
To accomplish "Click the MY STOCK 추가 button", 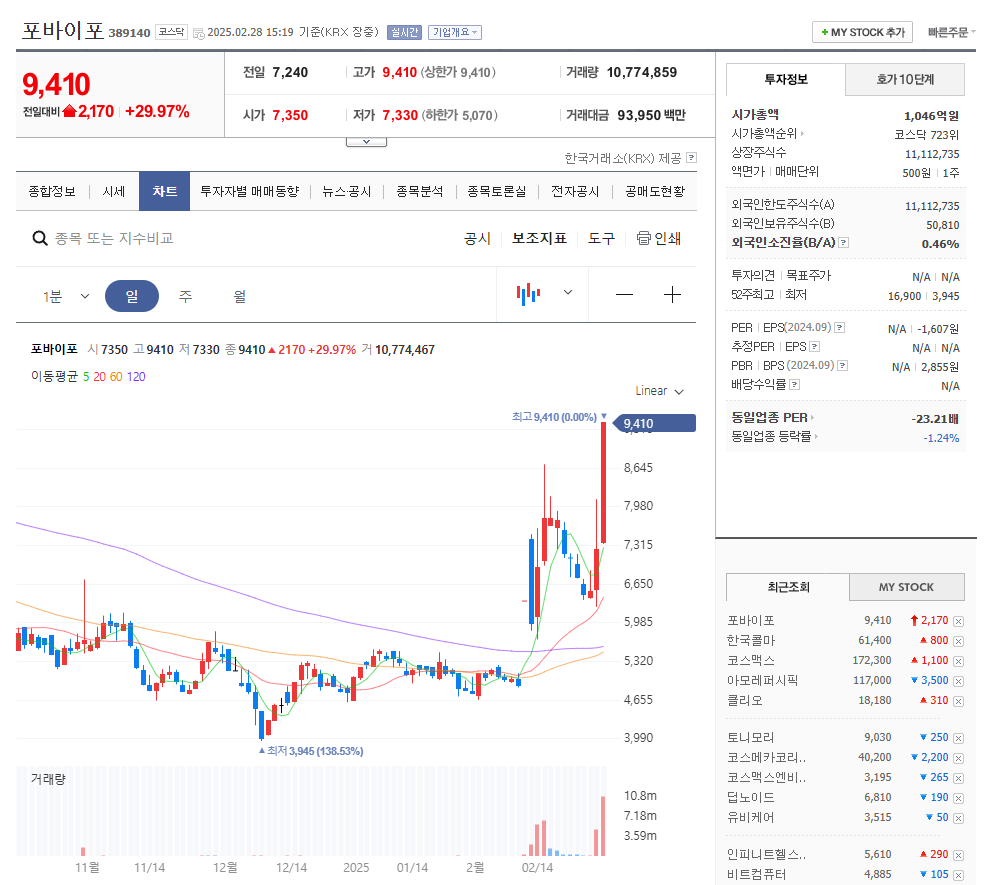I will coord(861,31).
